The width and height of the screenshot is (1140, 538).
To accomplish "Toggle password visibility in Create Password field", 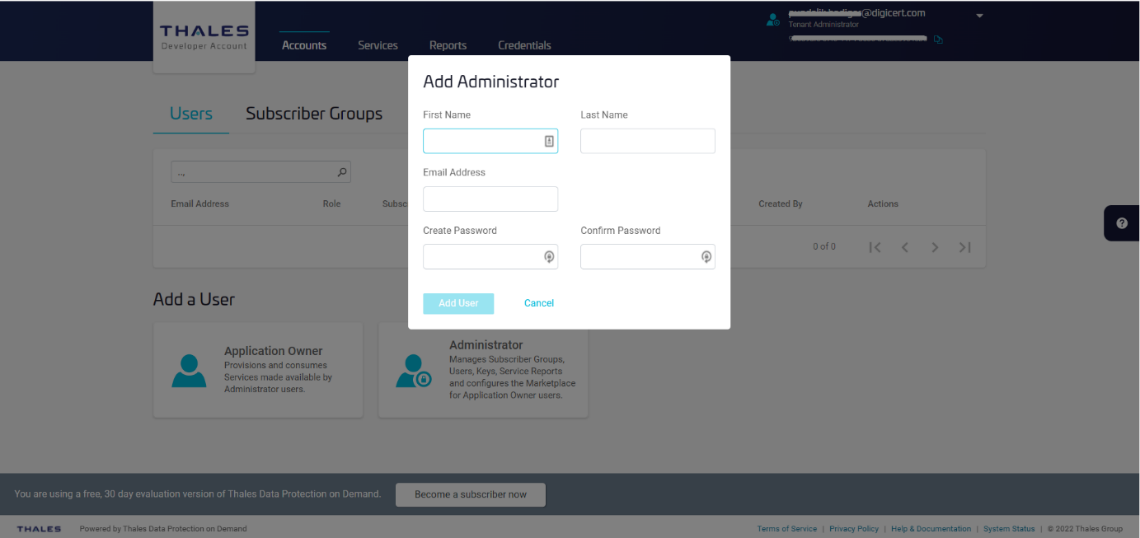I will (548, 257).
